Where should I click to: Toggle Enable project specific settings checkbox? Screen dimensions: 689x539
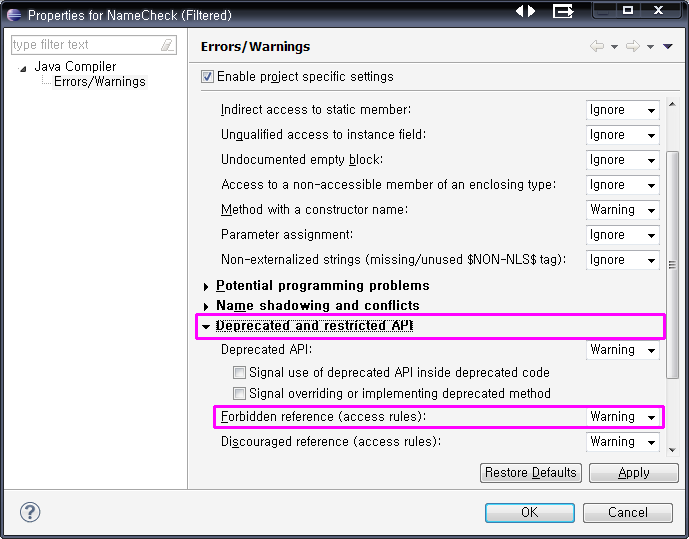click(207, 76)
